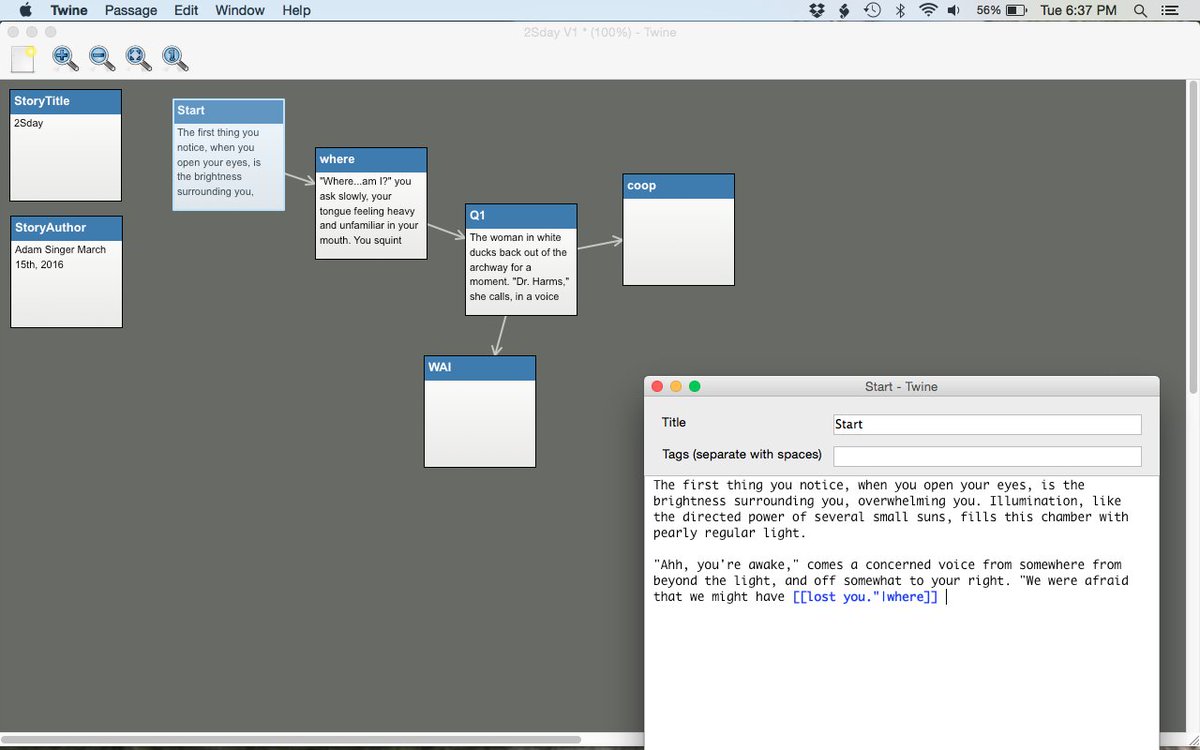
Task: Click the Bluetooth menu bar icon
Action: (x=900, y=10)
